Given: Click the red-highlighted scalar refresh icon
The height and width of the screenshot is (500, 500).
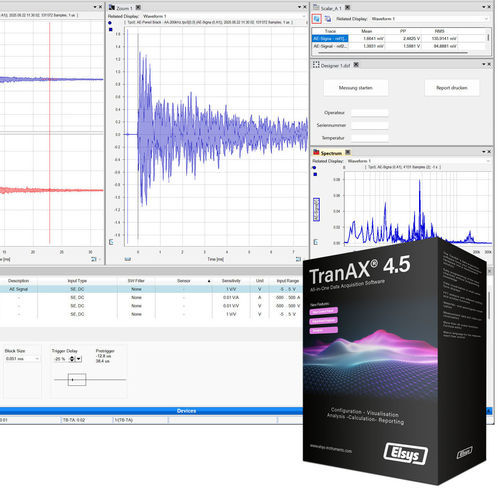Looking at the screenshot, I should pos(317,19).
